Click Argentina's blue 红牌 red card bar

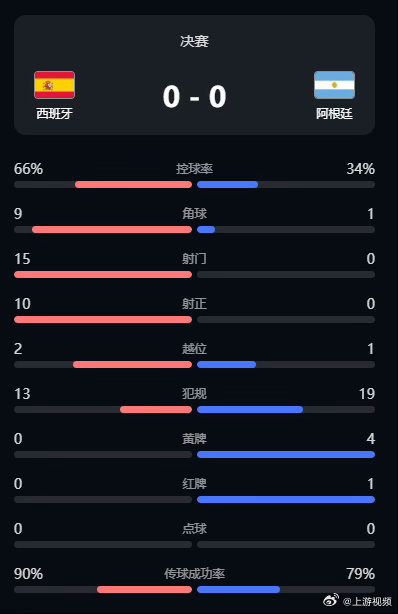coord(286,500)
